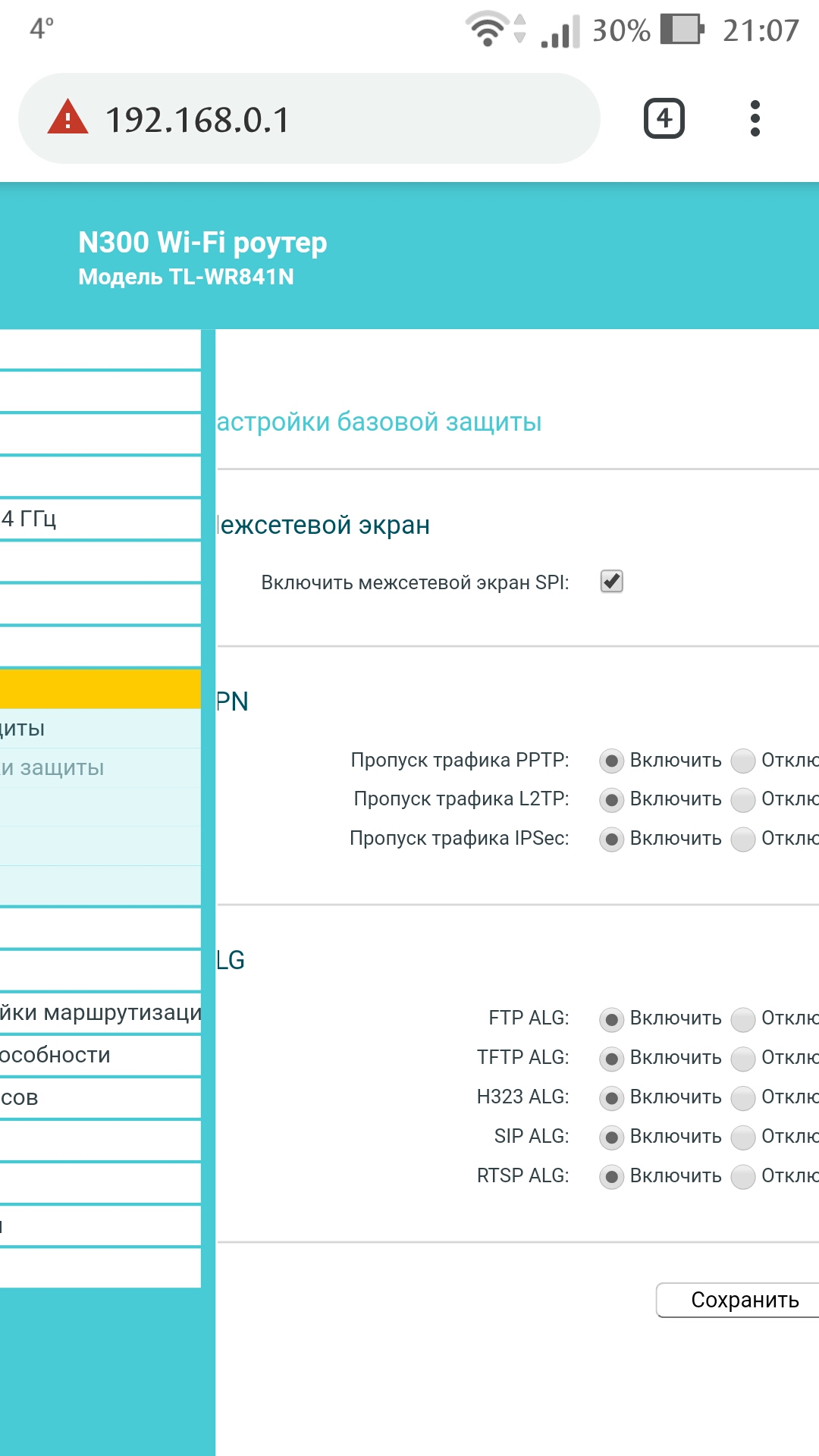
Task: Open the 4 ГГц wireless menu item
Action: click(x=100, y=519)
